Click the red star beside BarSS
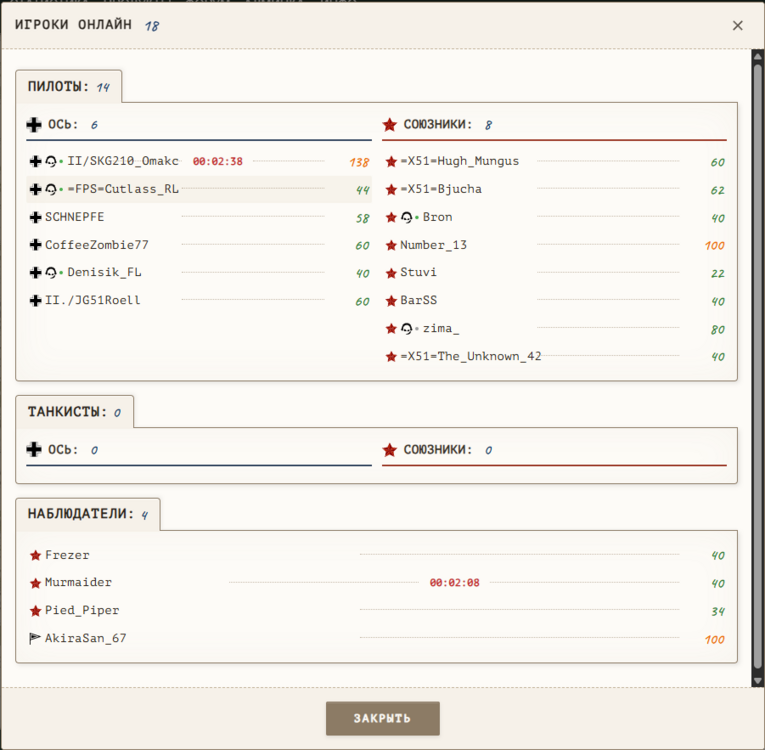This screenshot has width=765, height=750. [391, 301]
